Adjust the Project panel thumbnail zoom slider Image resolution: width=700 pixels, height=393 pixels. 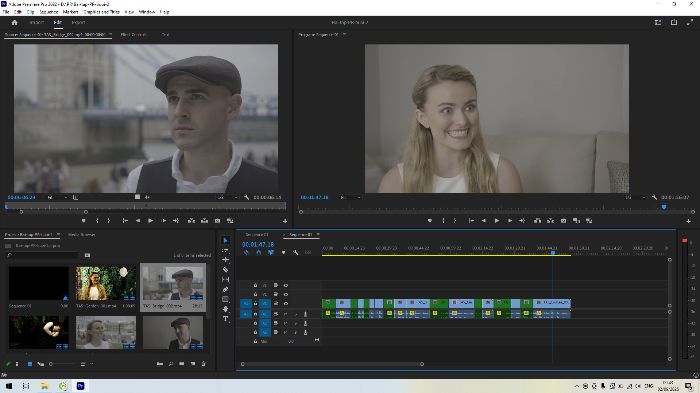[62, 364]
